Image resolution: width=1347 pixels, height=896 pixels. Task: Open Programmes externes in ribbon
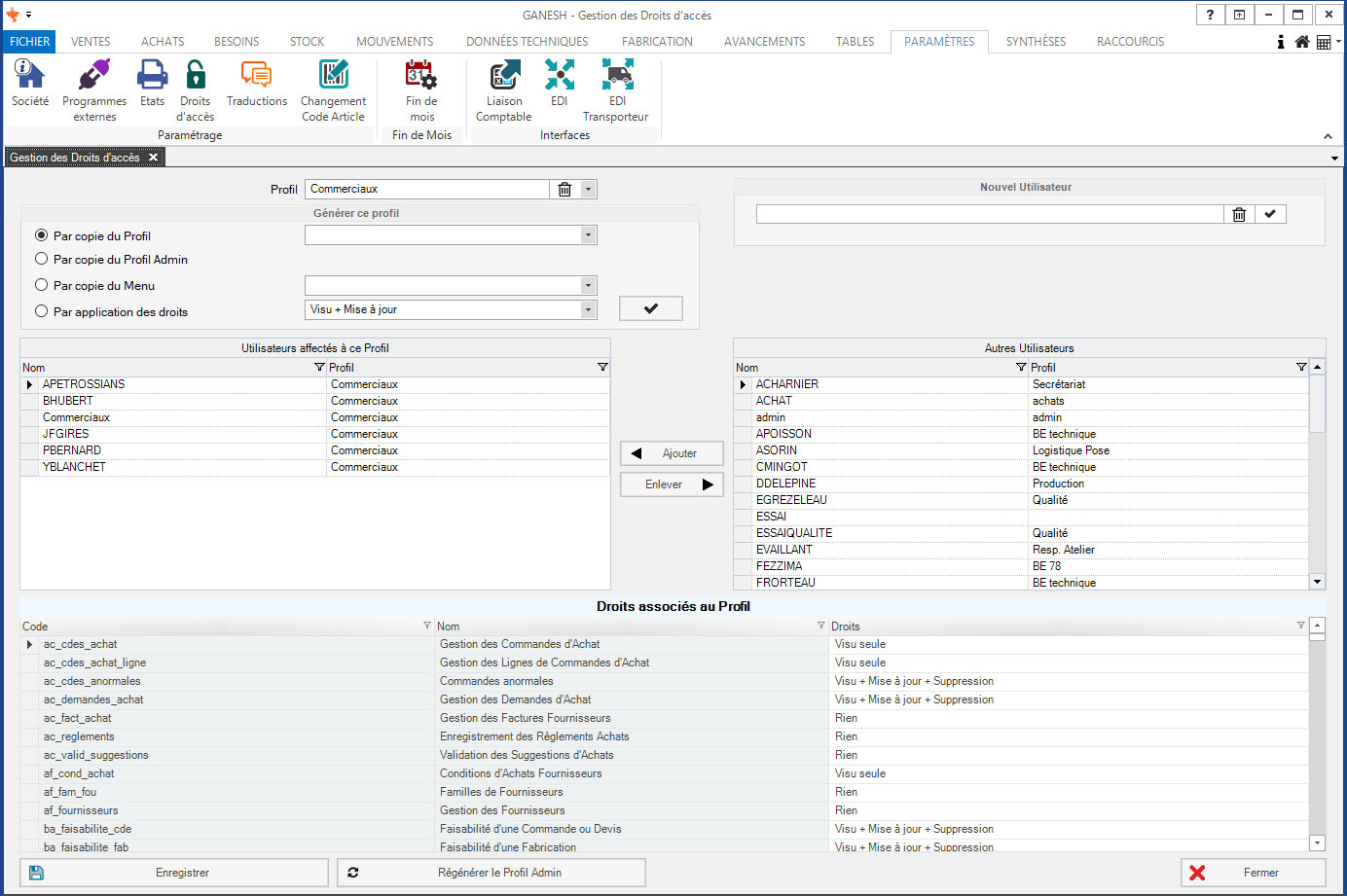coord(94,76)
